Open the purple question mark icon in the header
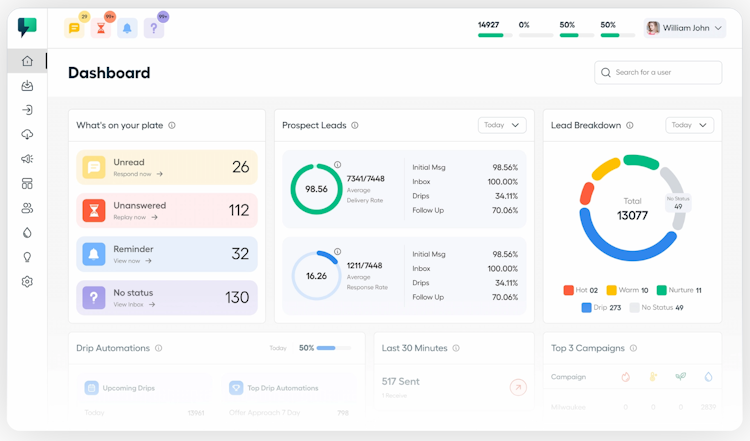This screenshot has height=441, width=750. tap(154, 28)
